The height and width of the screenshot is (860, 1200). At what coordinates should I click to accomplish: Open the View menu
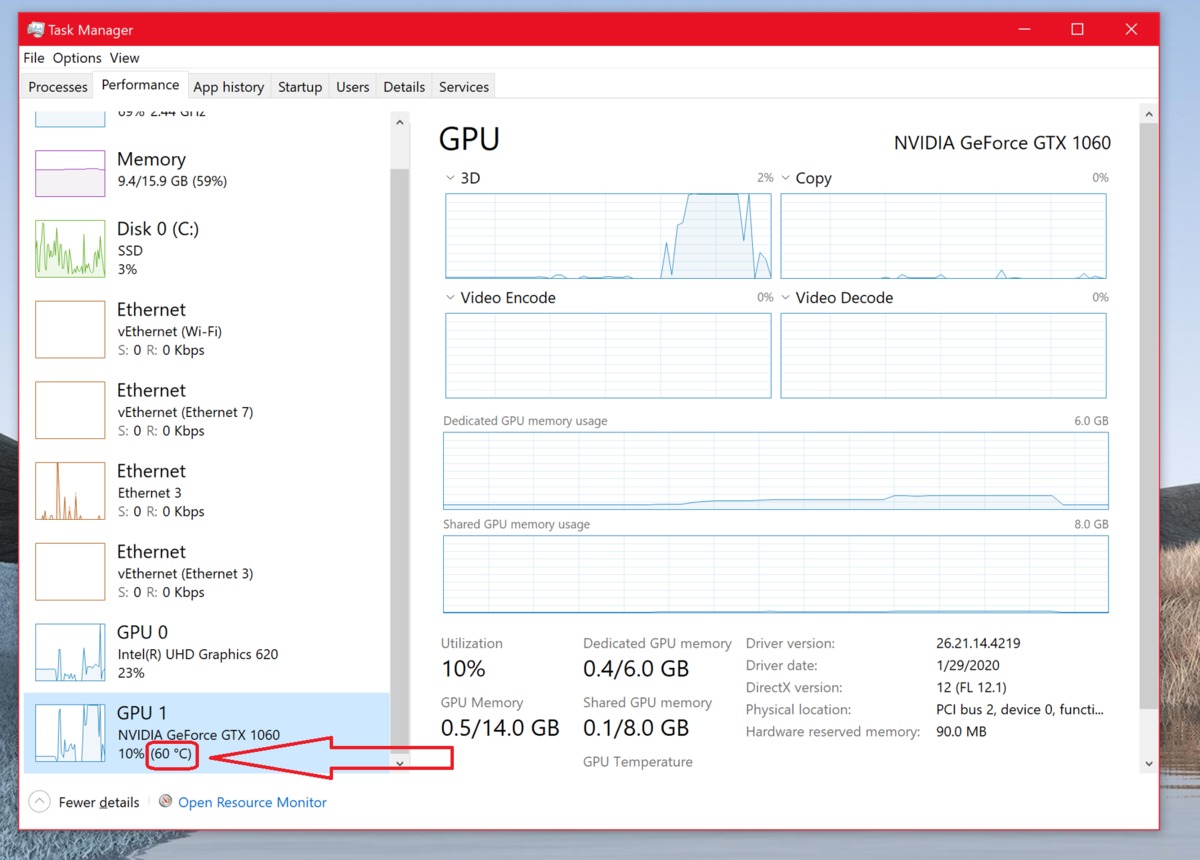click(x=125, y=58)
